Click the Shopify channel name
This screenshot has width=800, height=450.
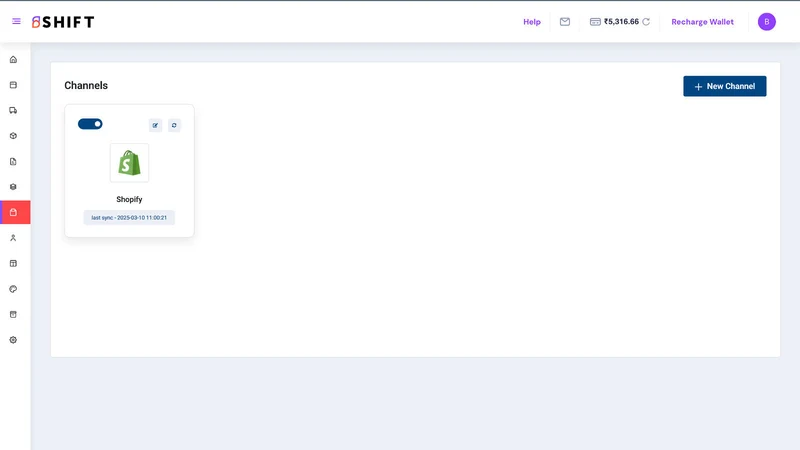point(129,199)
